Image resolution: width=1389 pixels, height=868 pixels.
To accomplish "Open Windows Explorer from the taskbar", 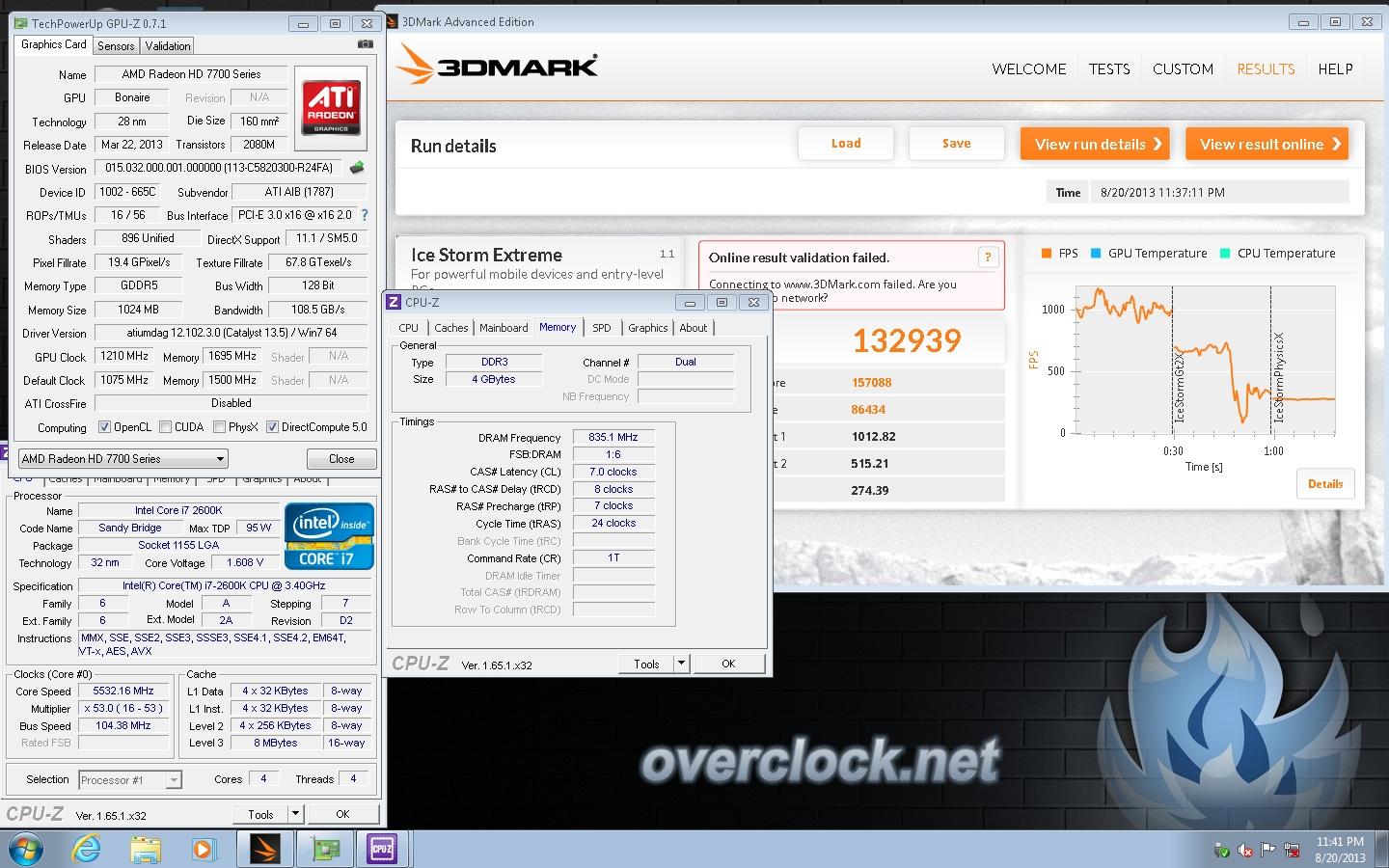I will point(146,849).
